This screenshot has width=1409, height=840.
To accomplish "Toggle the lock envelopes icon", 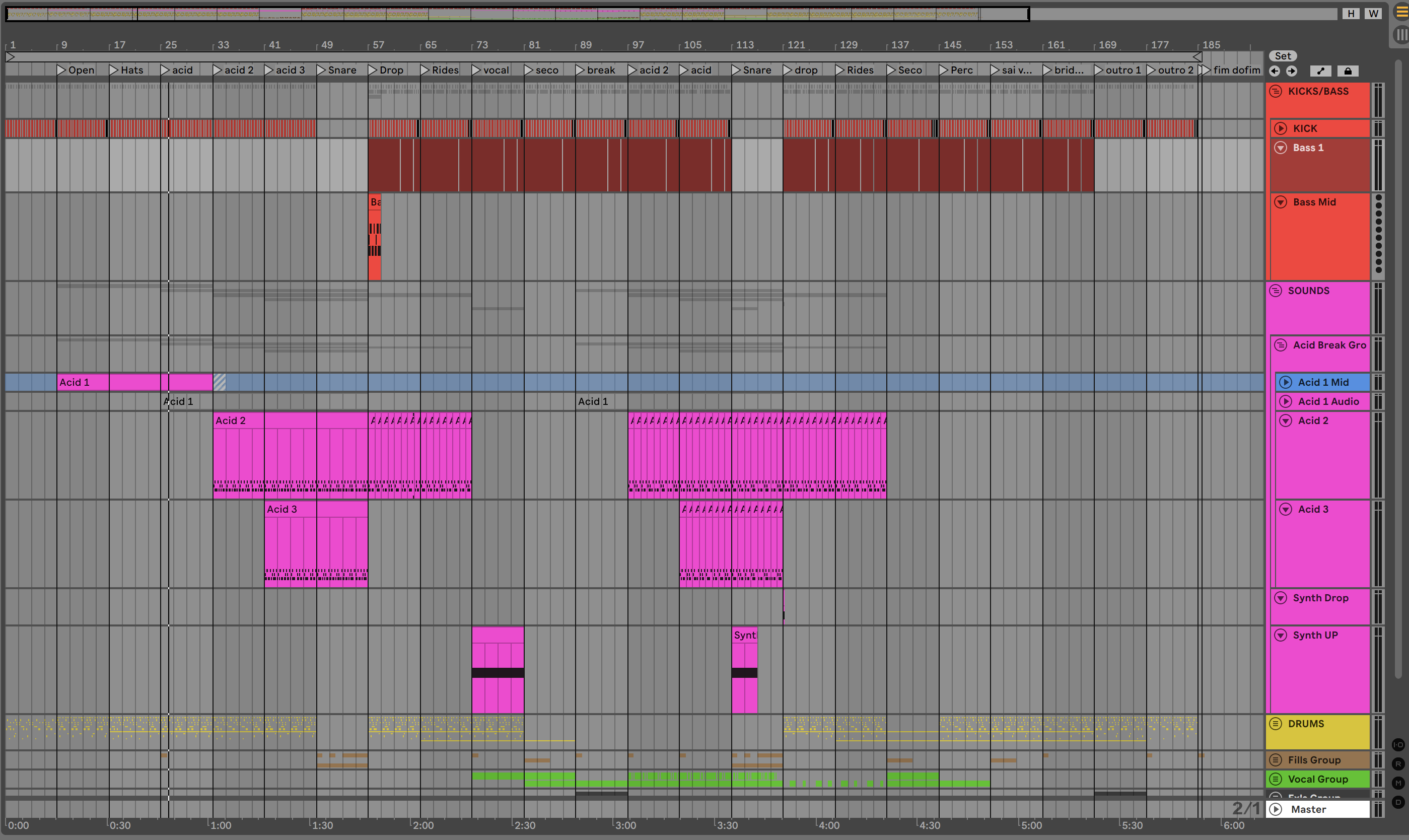I will [x=1348, y=72].
